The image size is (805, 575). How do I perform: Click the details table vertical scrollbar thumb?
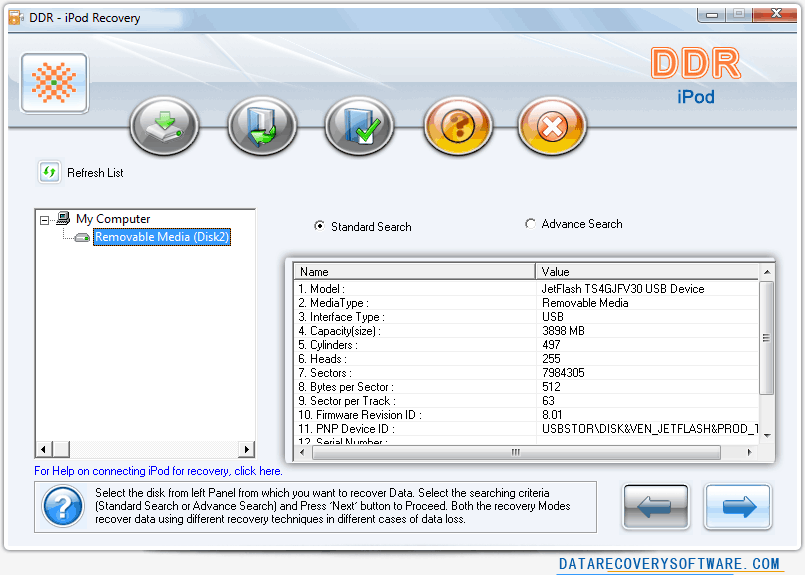click(x=766, y=338)
